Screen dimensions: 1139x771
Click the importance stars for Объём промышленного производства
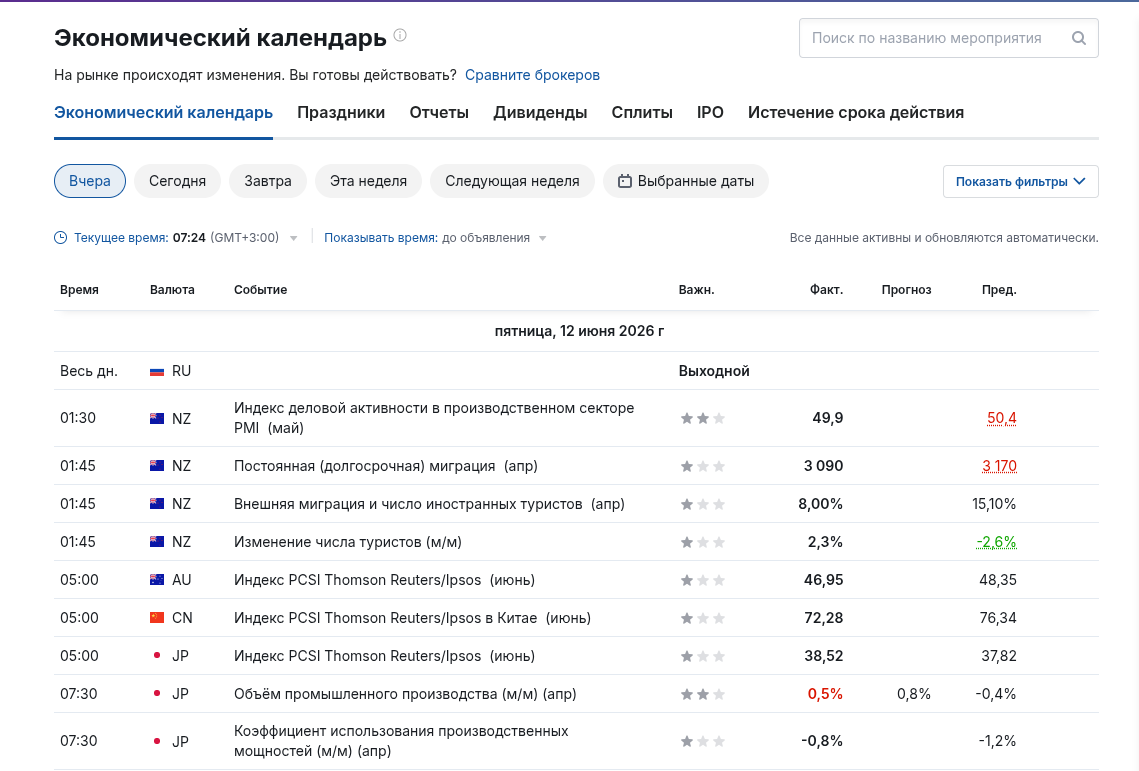[702, 694]
